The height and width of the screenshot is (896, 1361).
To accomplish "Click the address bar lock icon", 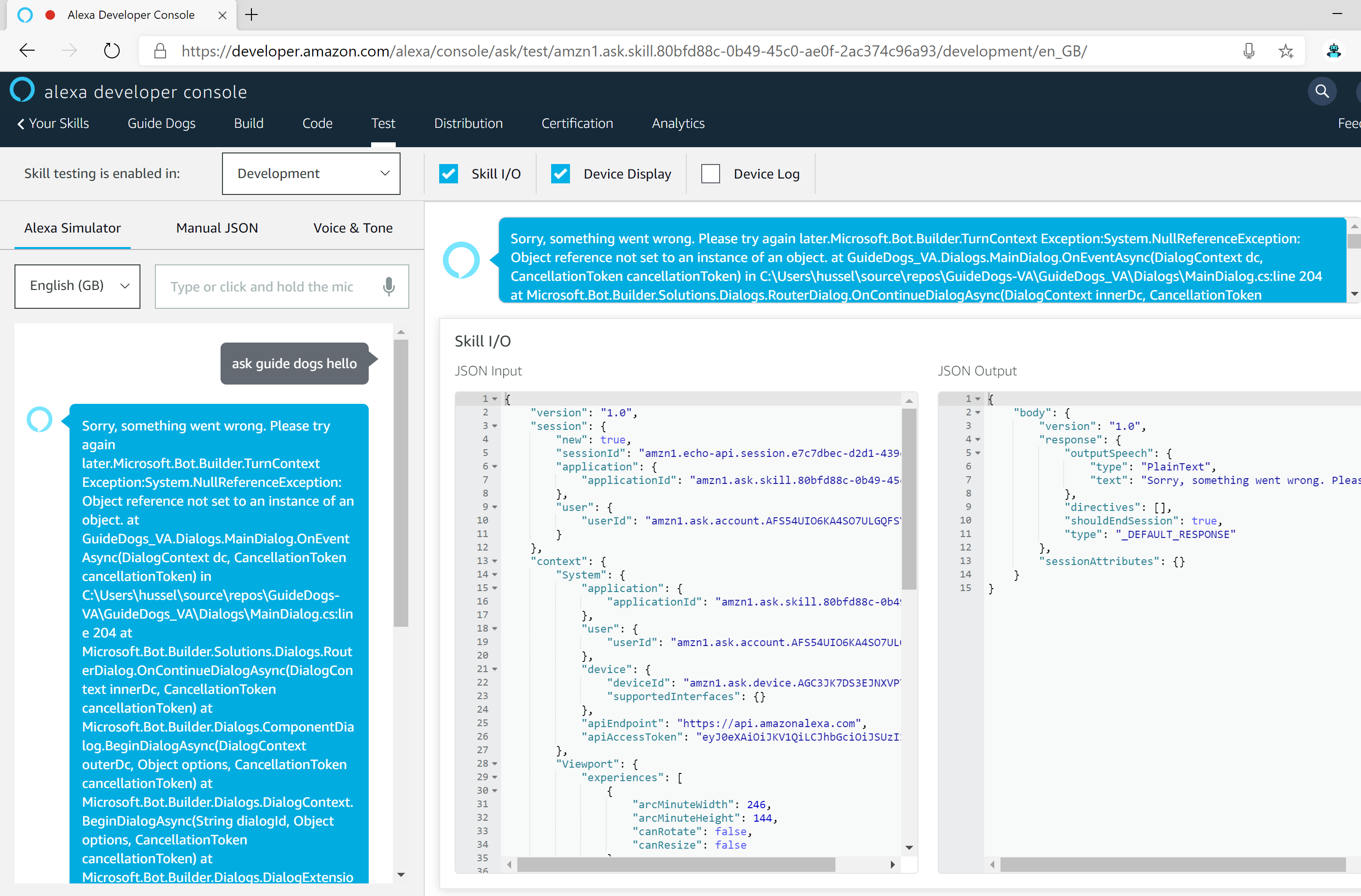I will click(x=160, y=51).
